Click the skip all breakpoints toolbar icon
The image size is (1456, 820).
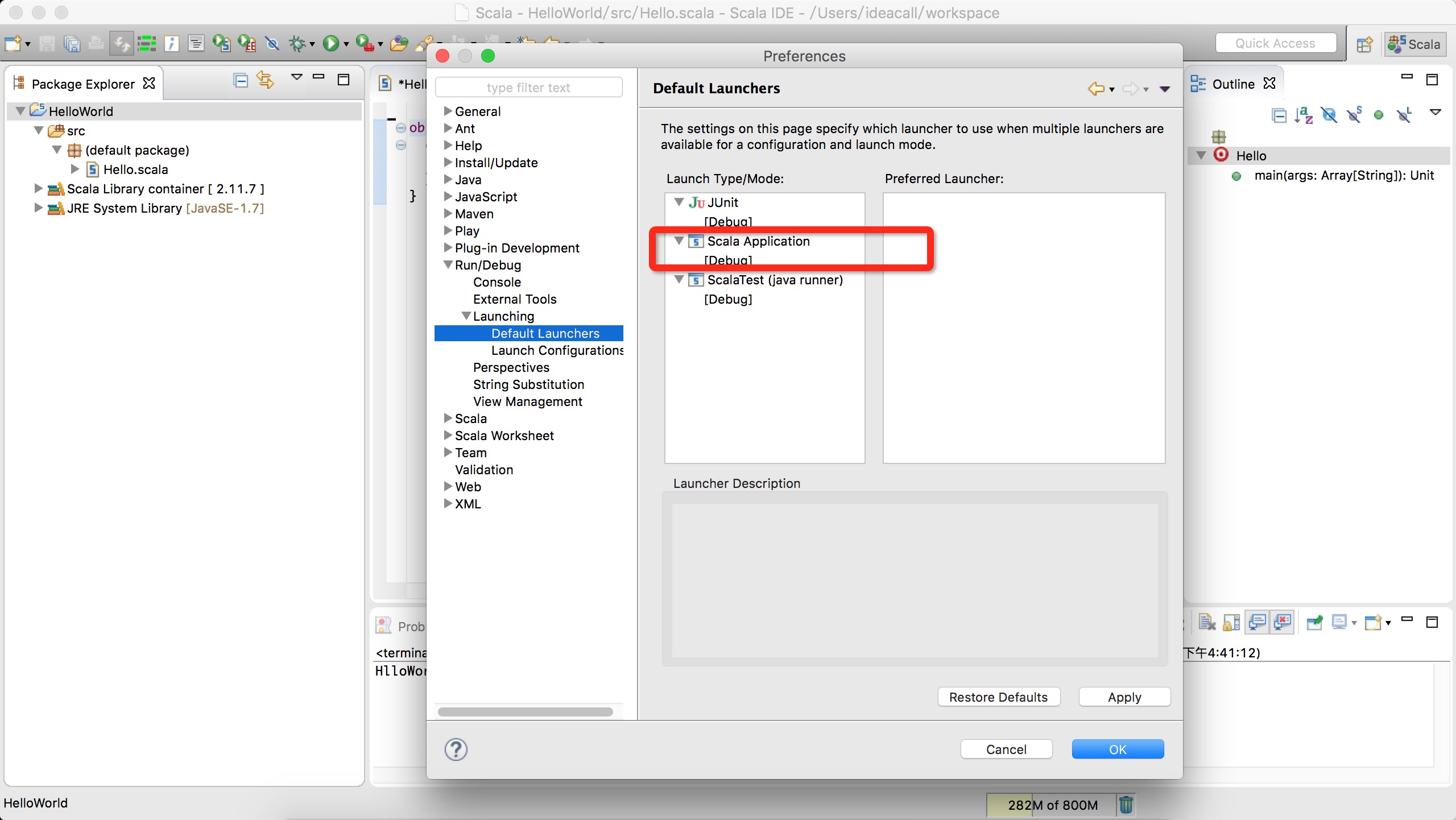(x=272, y=43)
